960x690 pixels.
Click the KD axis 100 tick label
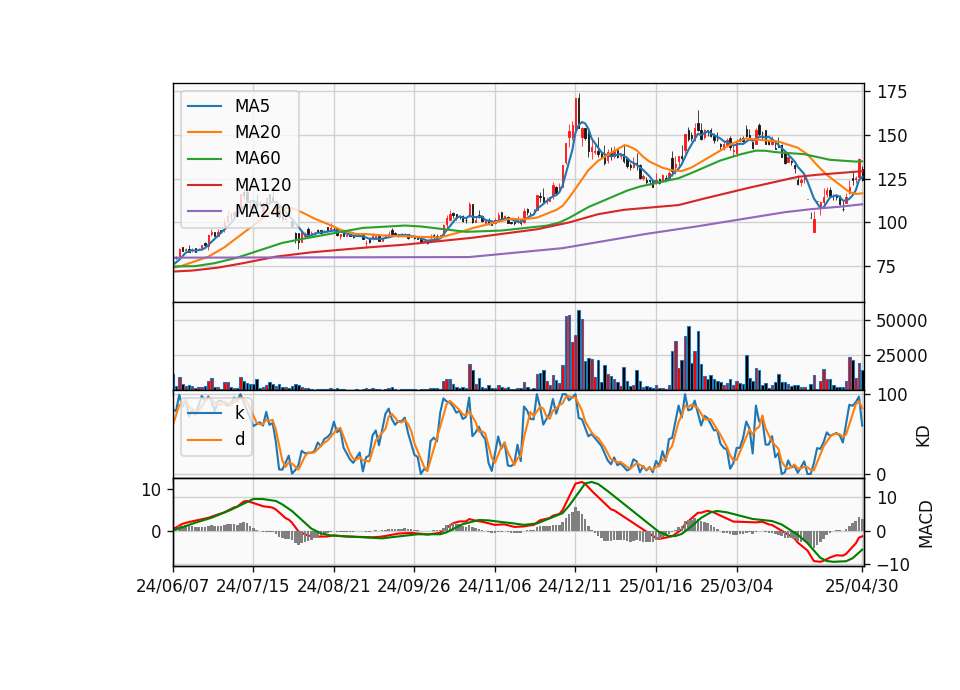[x=892, y=395]
